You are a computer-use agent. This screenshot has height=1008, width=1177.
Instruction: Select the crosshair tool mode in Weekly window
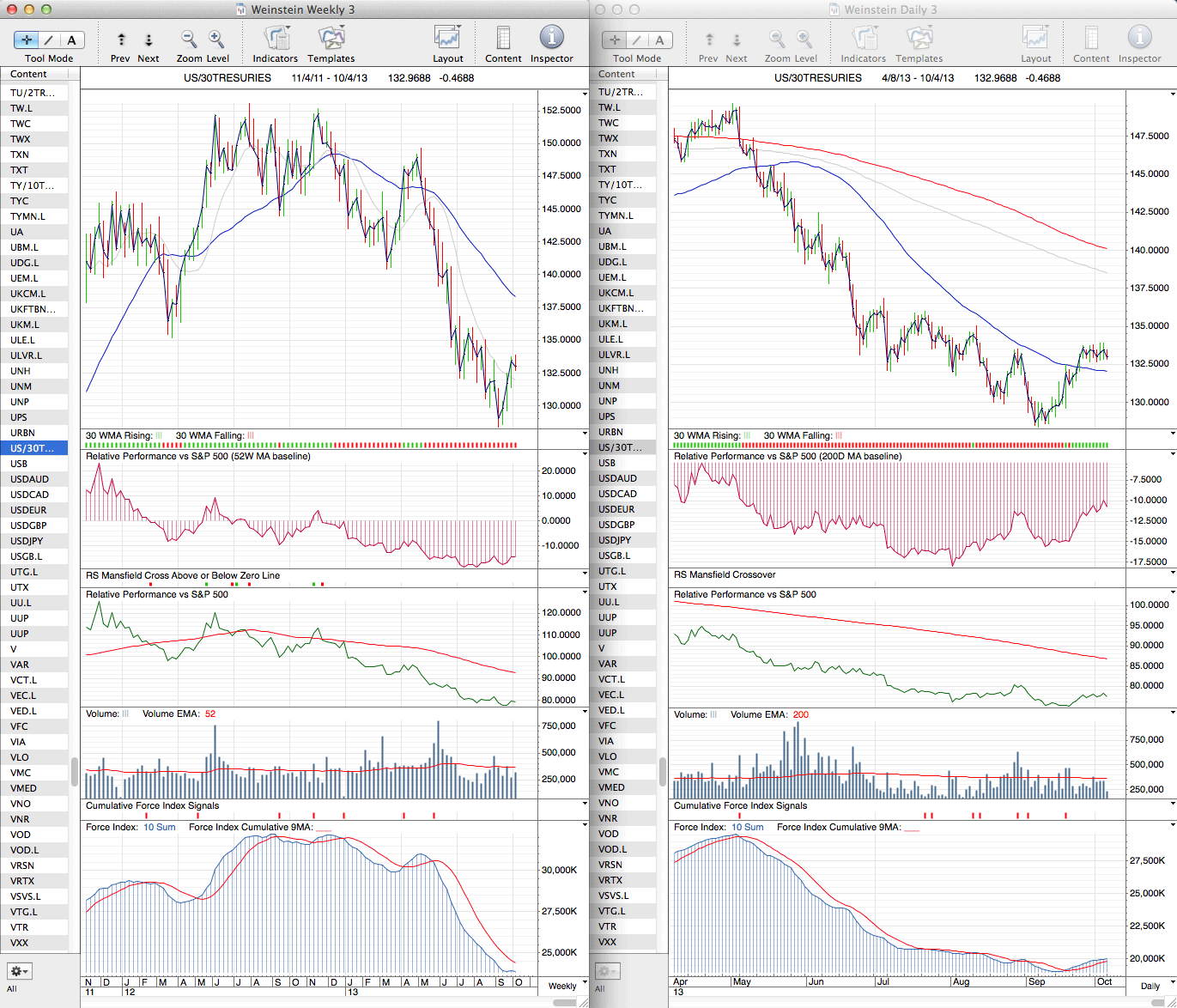pos(27,40)
